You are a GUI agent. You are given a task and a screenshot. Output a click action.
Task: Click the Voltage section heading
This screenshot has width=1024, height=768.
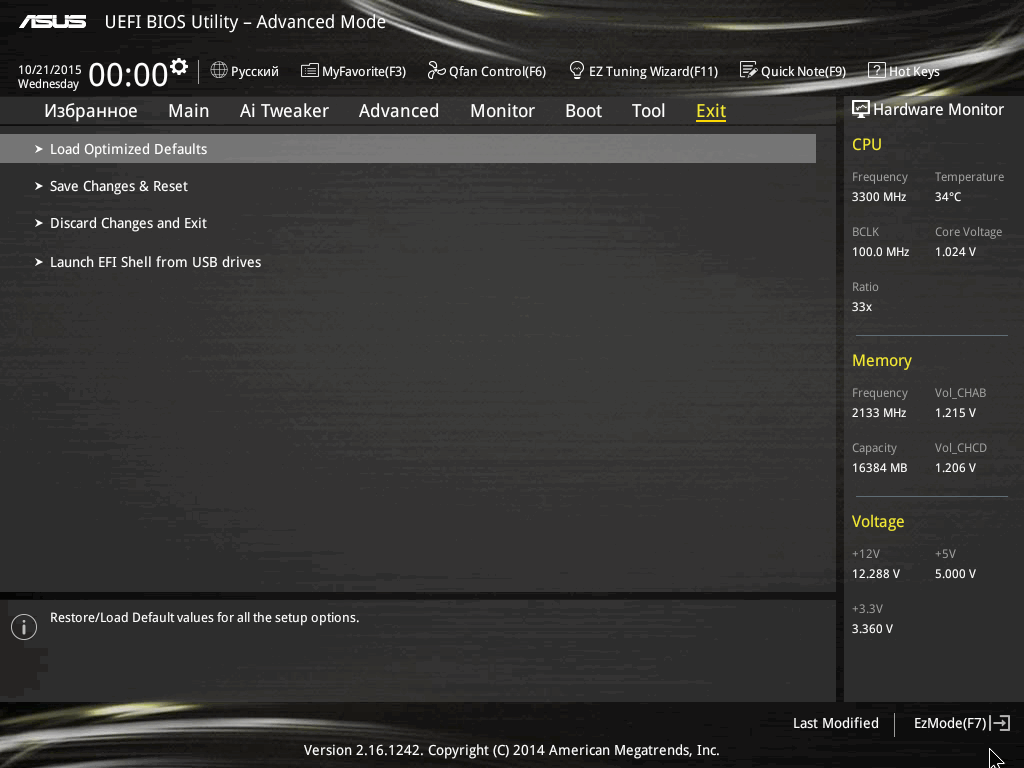tap(878, 521)
